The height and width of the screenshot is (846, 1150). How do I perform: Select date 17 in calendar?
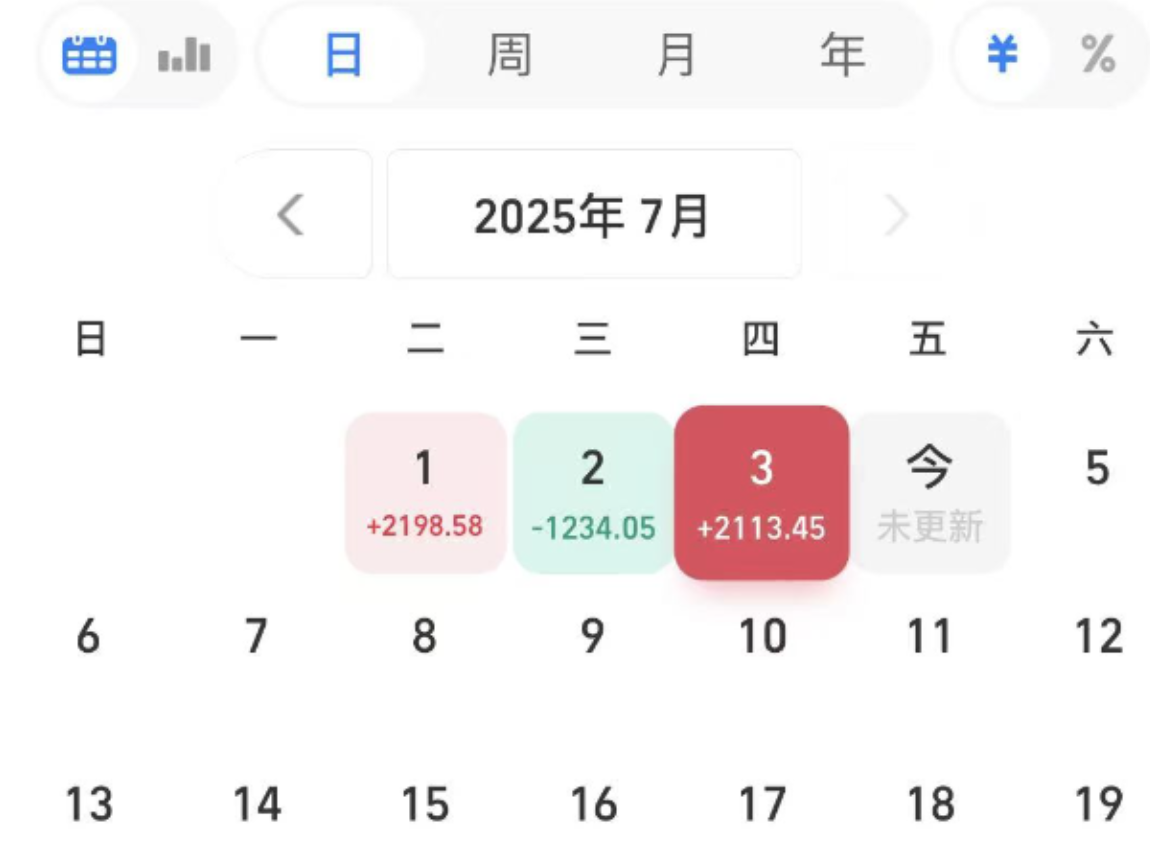coord(762,803)
